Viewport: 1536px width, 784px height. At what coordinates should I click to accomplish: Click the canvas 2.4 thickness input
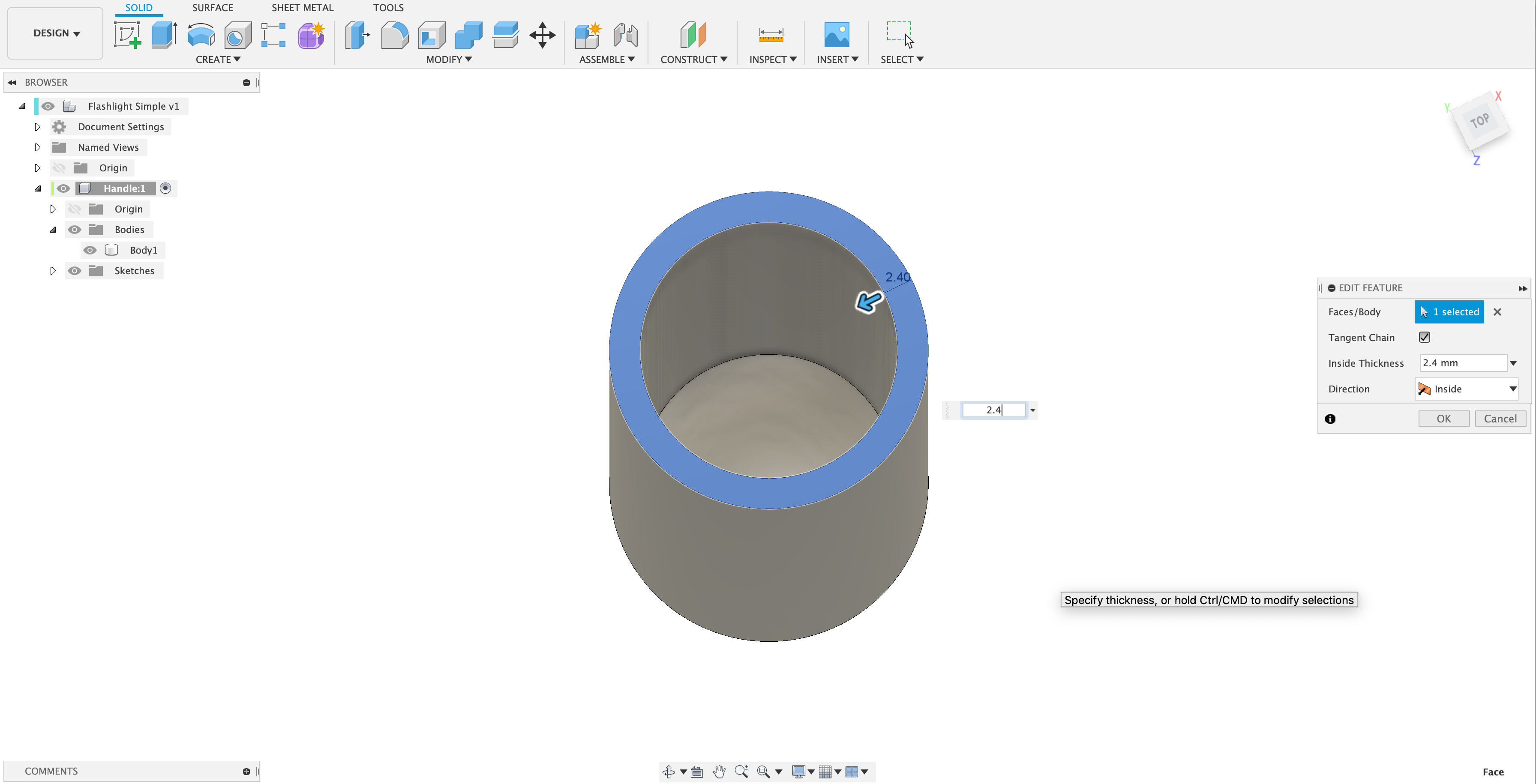click(x=994, y=410)
